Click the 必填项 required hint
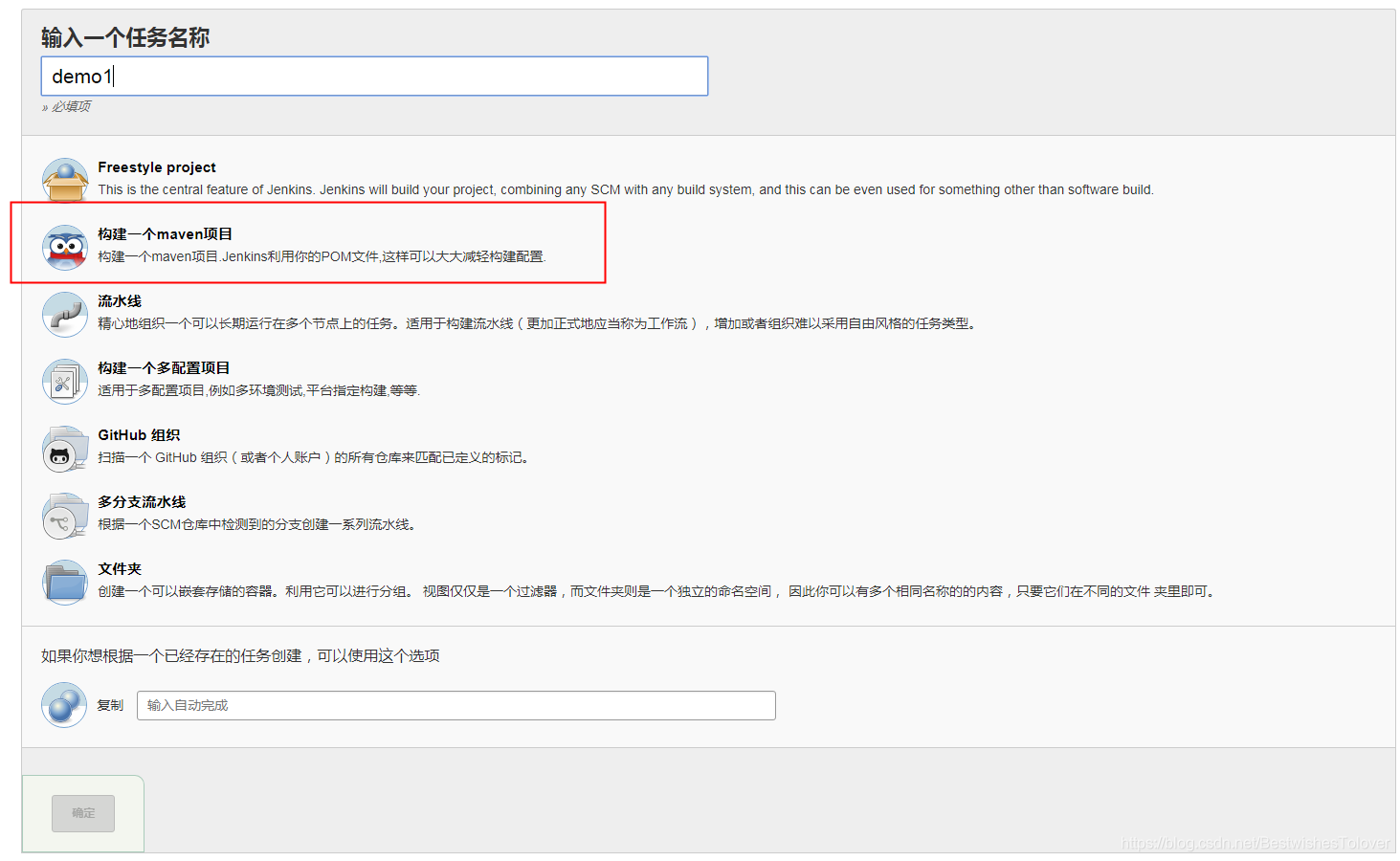This screenshot has width=1400, height=861. click(66, 106)
